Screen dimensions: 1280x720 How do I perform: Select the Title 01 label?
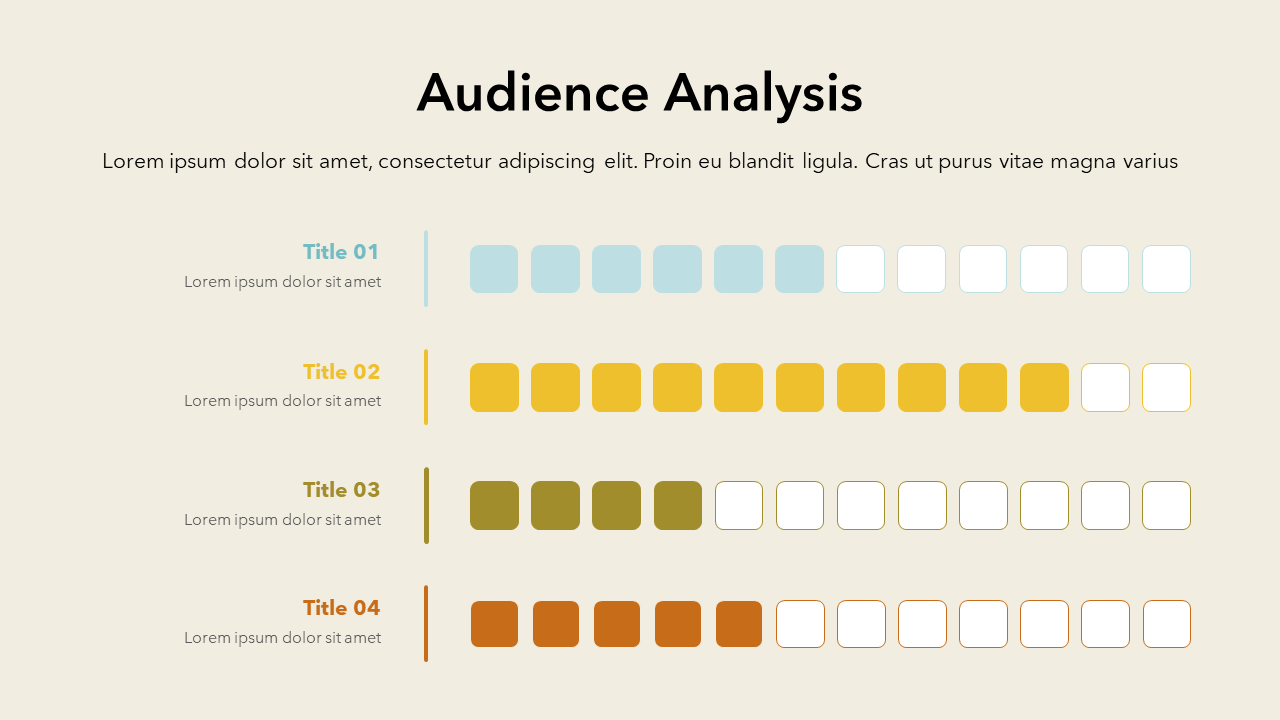pyautogui.click(x=341, y=252)
